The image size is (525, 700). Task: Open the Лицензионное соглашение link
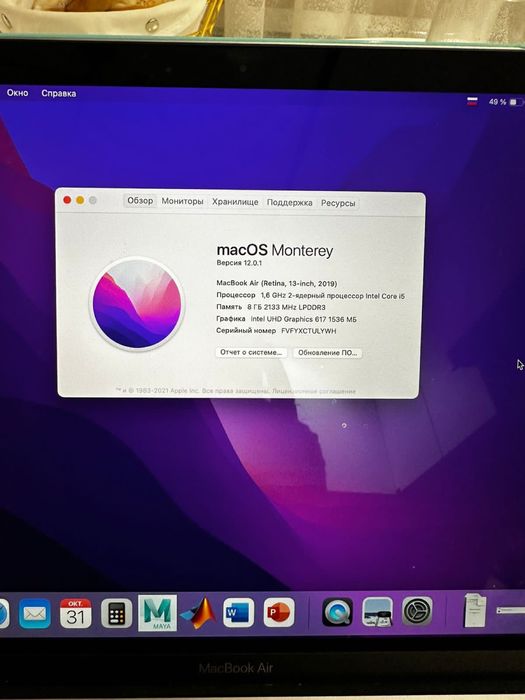pyautogui.click(x=314, y=391)
